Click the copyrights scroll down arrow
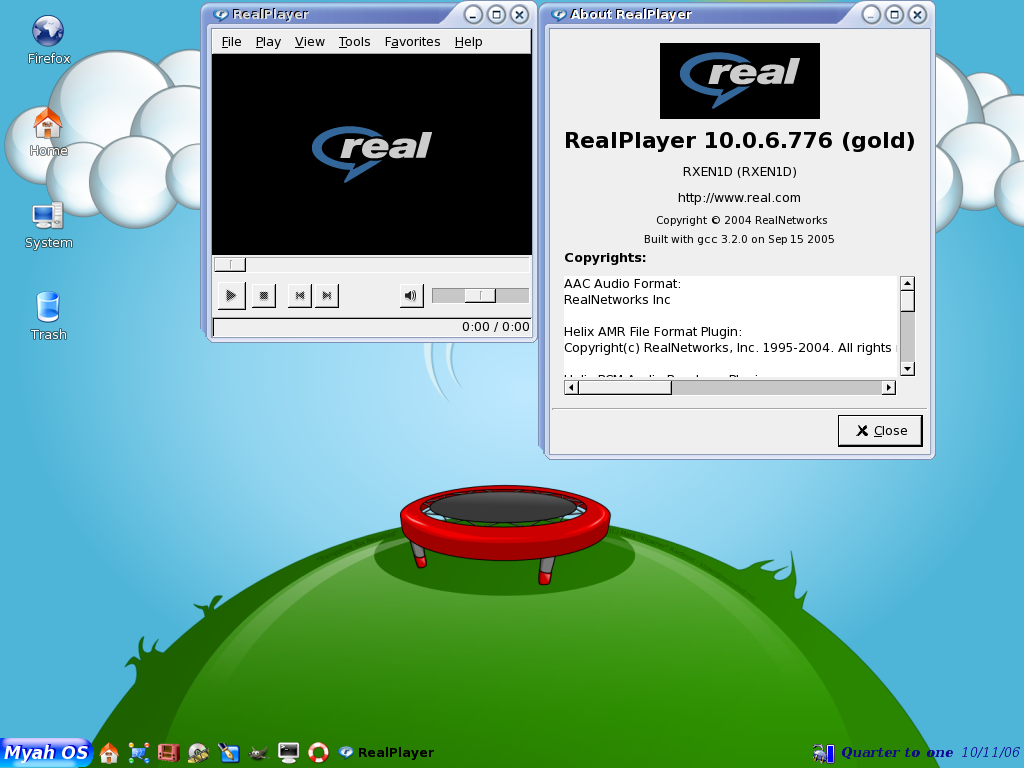Screen dimensions: 1024x768 [907, 369]
